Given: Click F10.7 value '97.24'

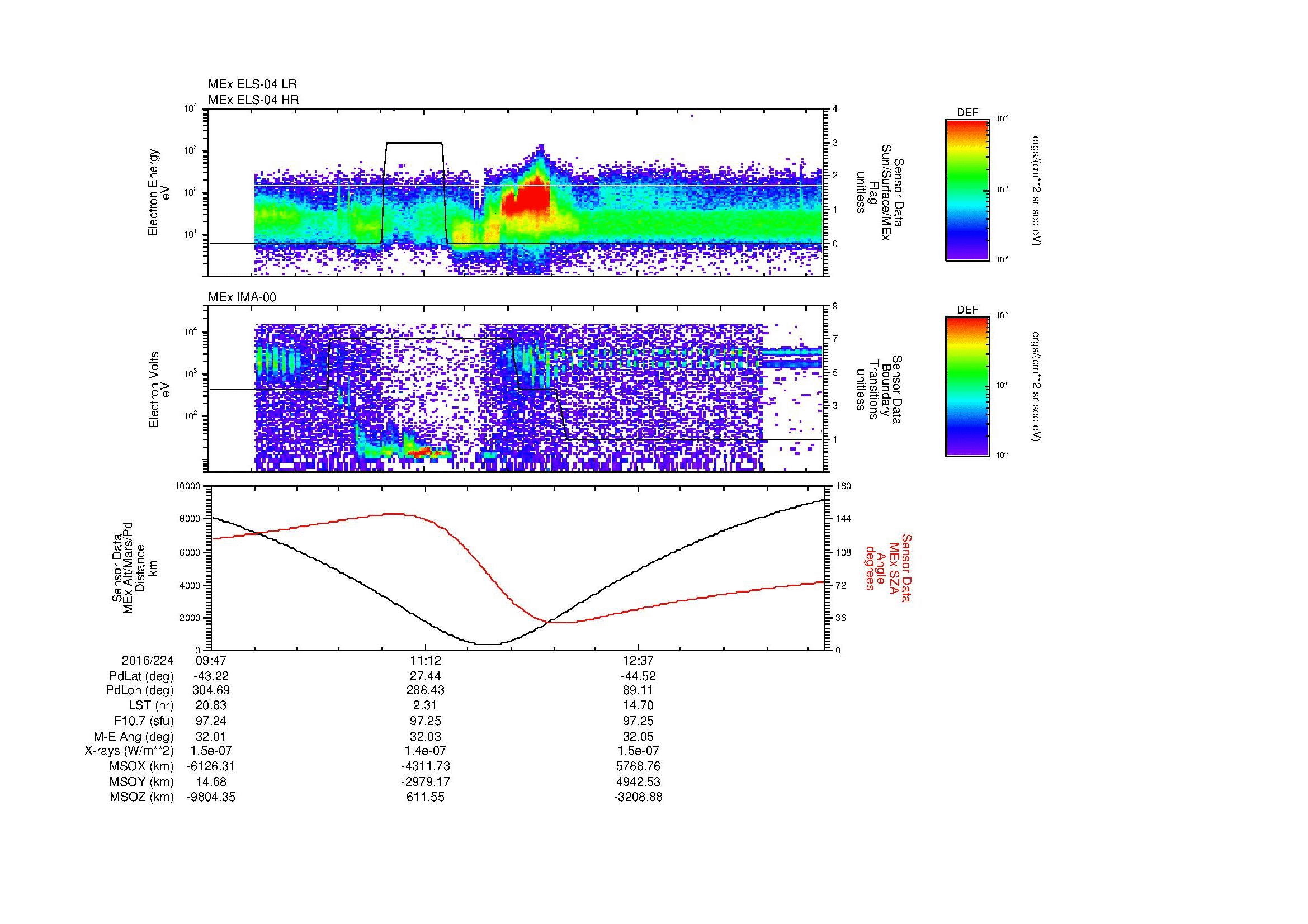Looking at the screenshot, I should coord(211,721).
